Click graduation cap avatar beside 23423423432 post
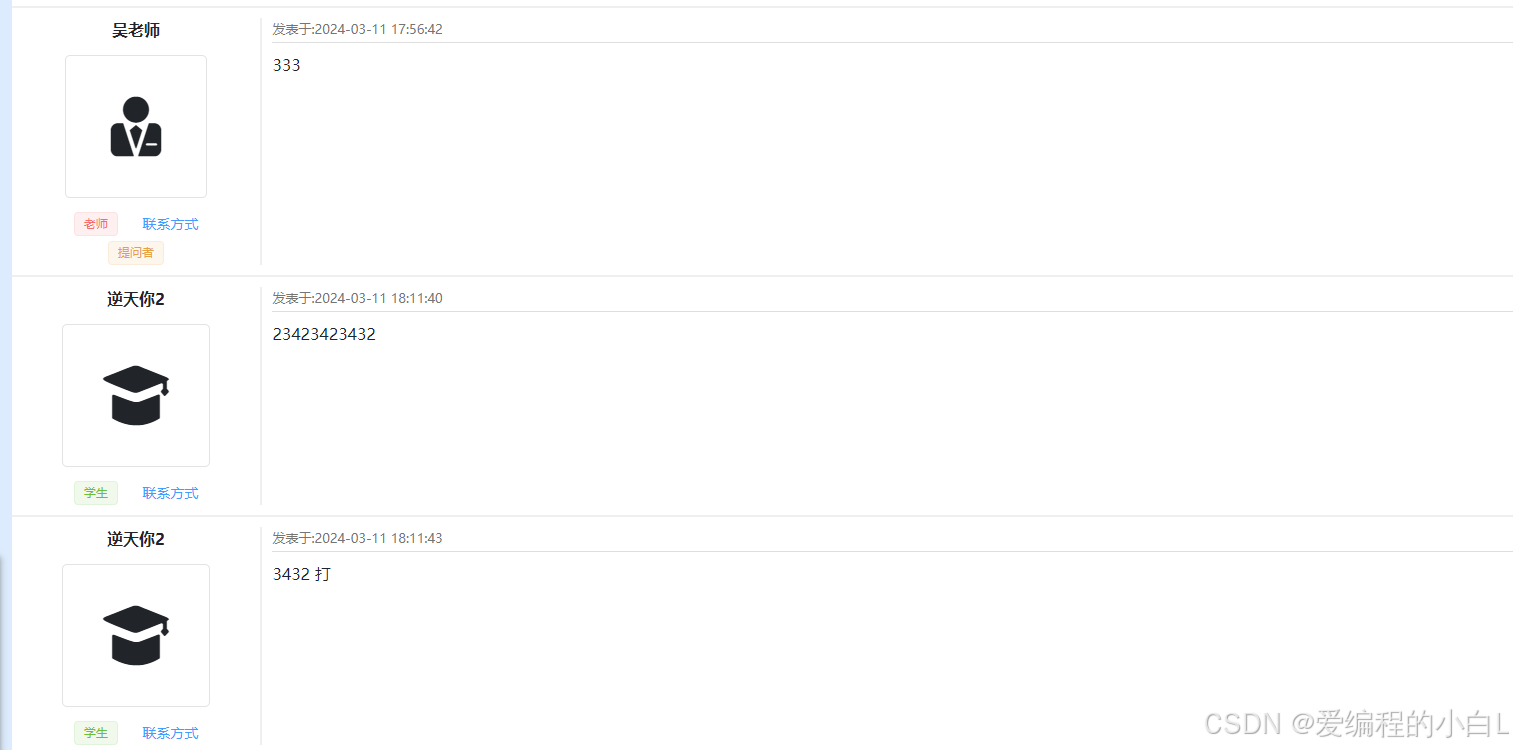The image size is (1513, 750). click(136, 395)
